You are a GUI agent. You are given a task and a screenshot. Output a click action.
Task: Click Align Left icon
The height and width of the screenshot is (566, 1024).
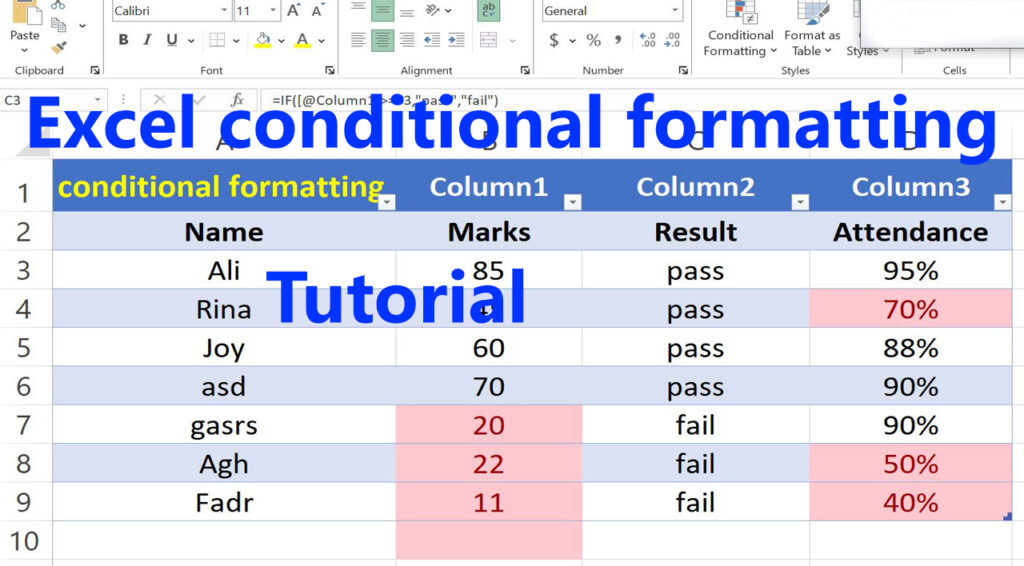point(358,40)
